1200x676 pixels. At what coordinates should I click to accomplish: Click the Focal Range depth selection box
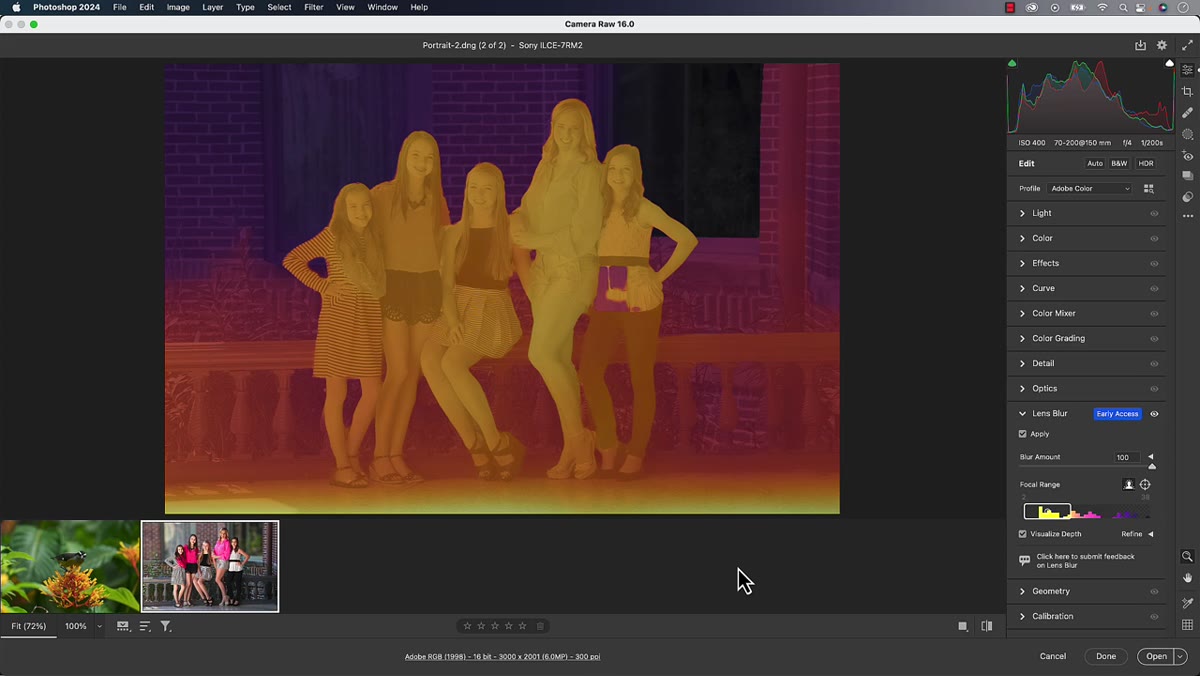(1047, 512)
